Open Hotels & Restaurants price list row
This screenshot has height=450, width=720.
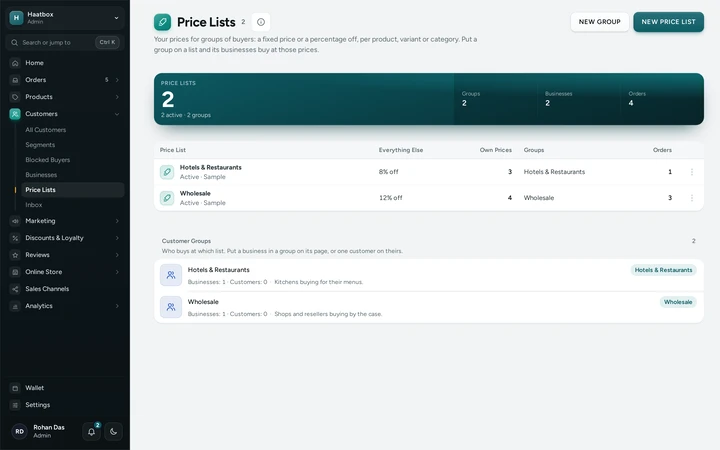428,172
